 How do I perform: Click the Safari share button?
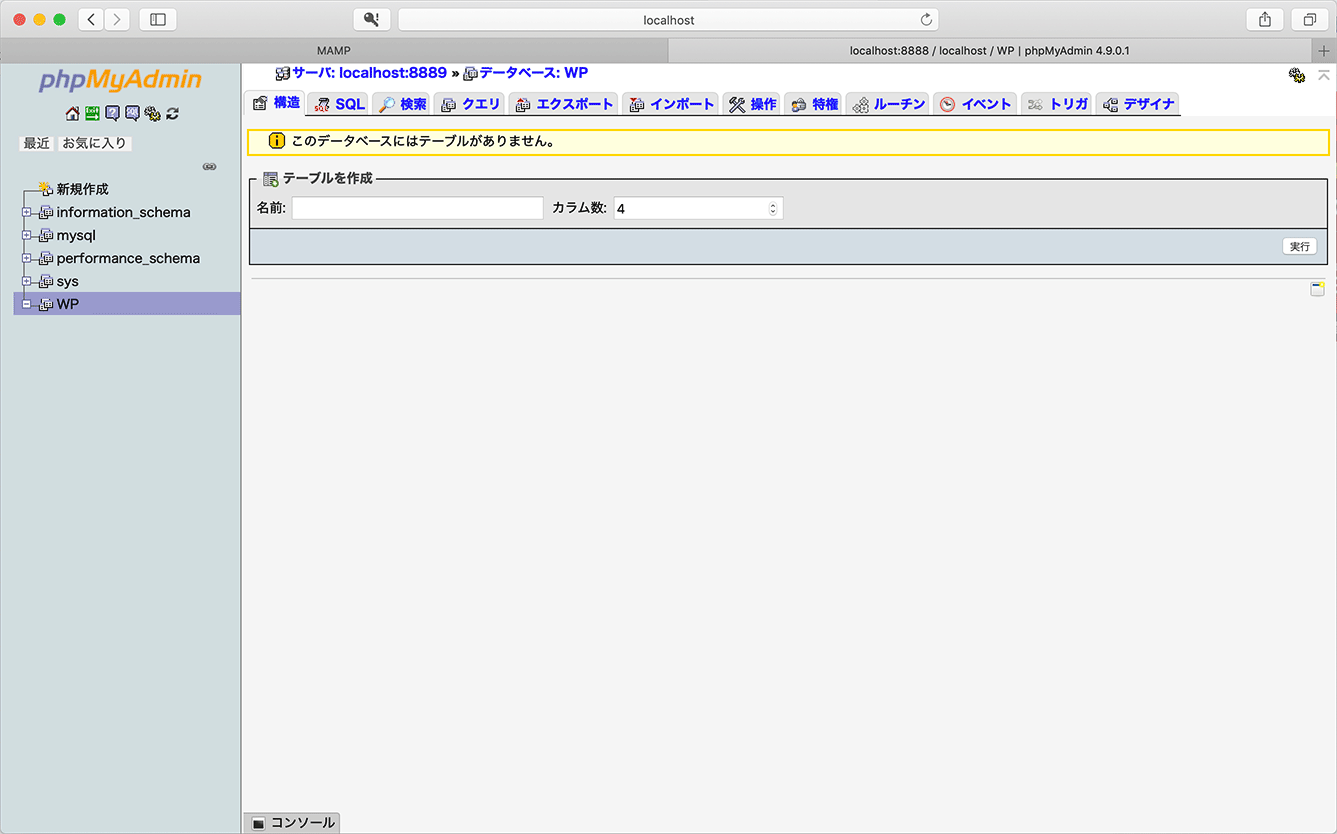(1265, 19)
